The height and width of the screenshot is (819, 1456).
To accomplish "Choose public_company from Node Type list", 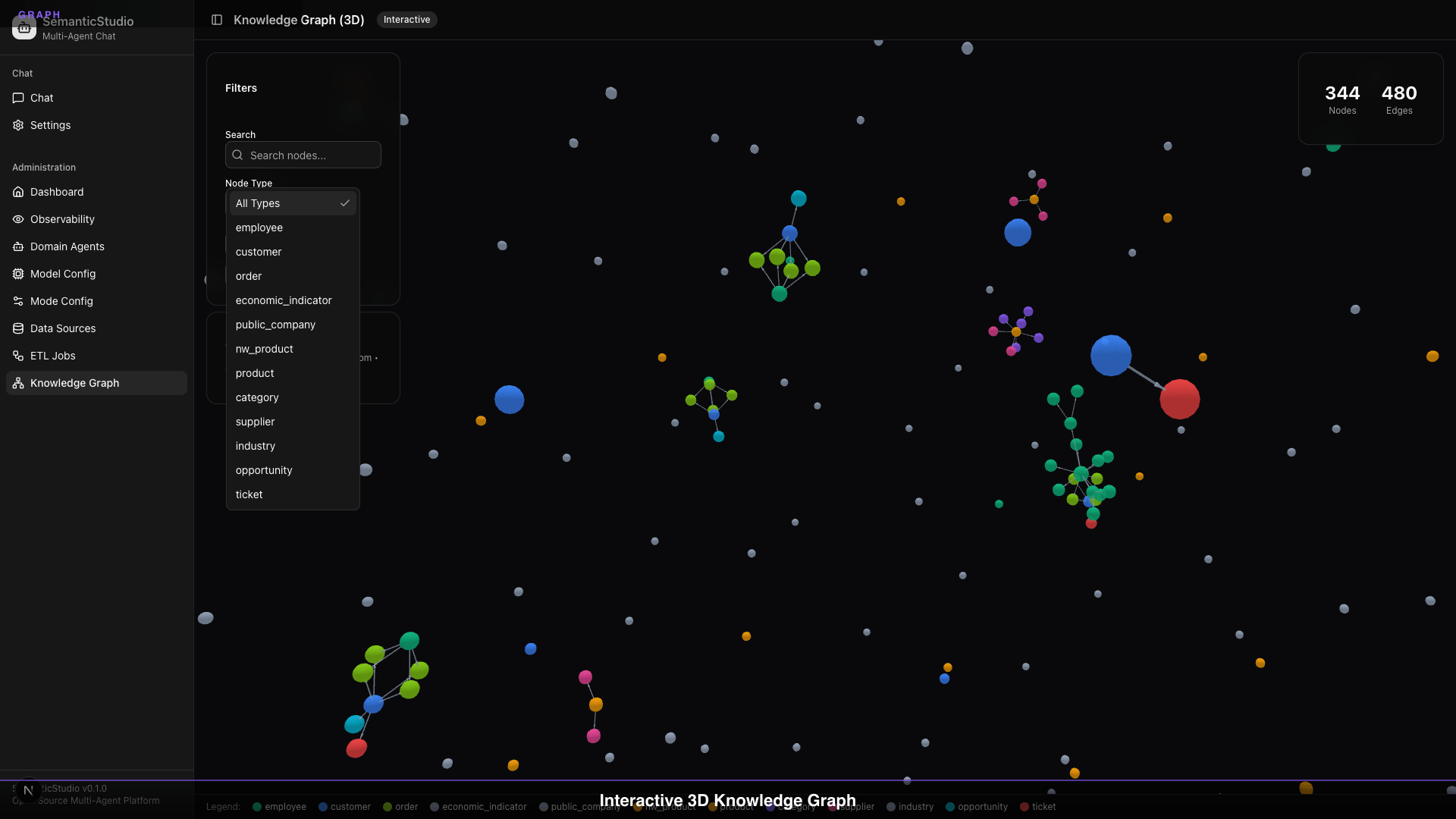I will point(275,325).
